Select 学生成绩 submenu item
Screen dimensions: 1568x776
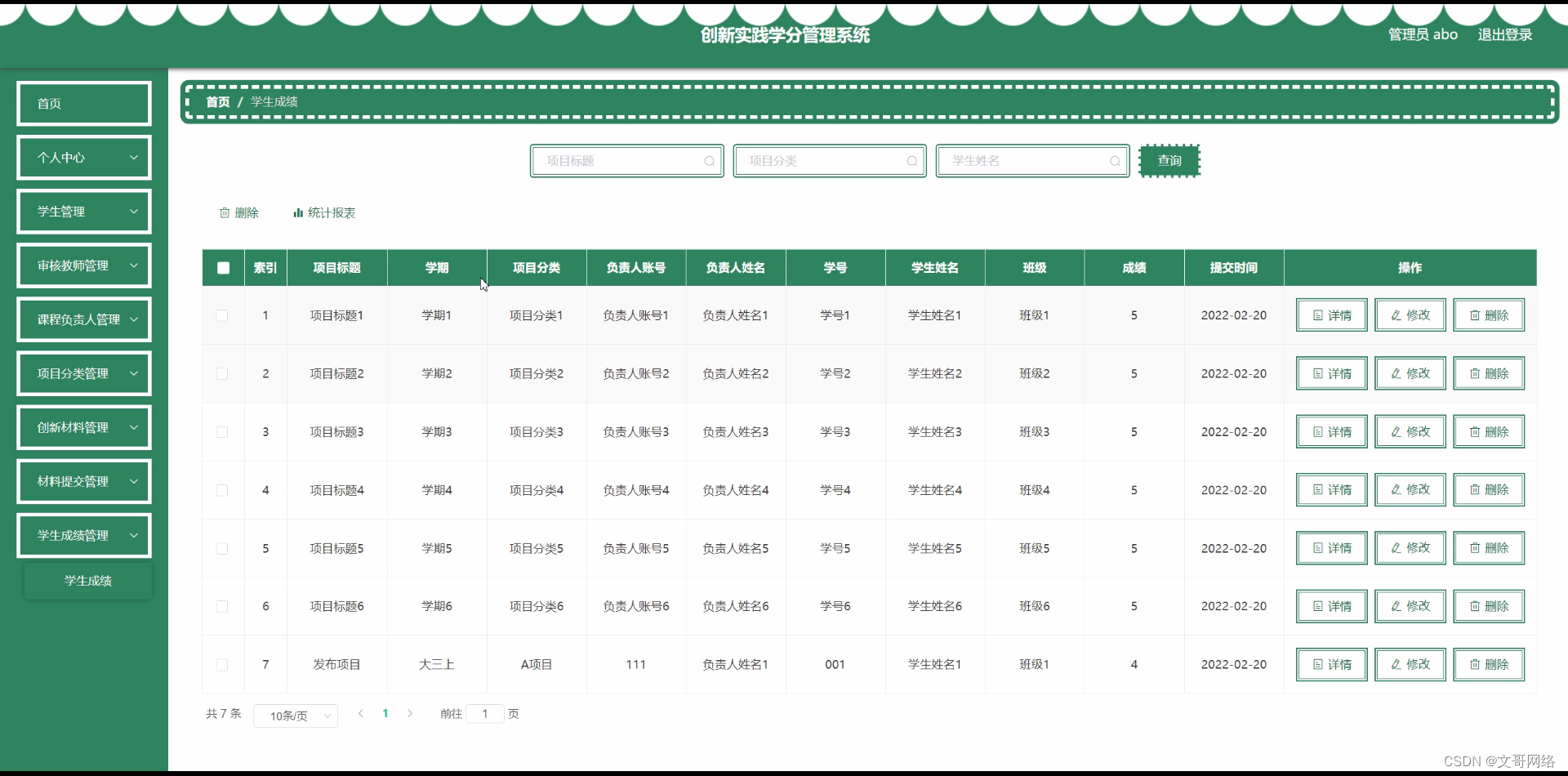pyautogui.click(x=88, y=581)
